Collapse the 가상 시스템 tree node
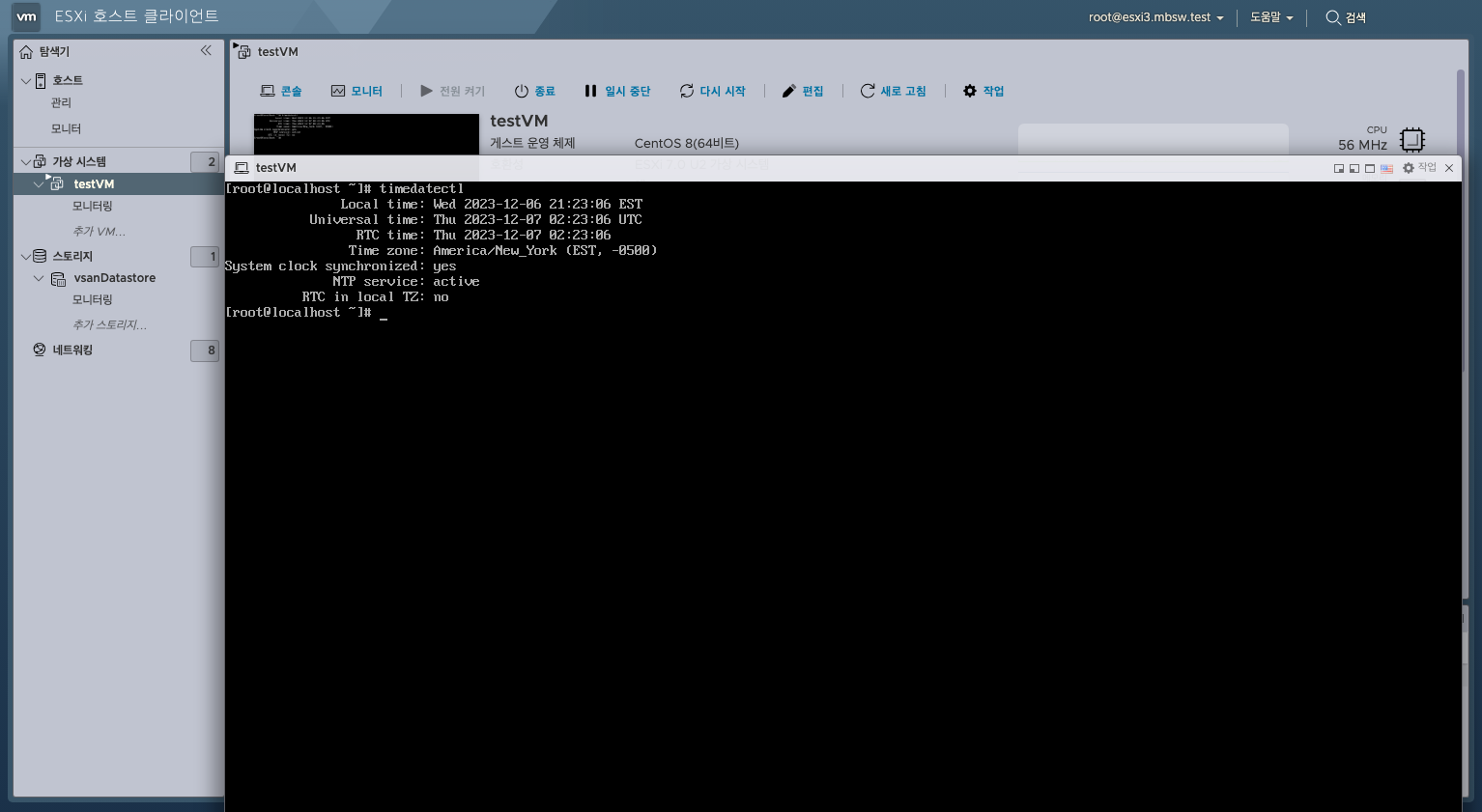1482x812 pixels. click(x=26, y=161)
